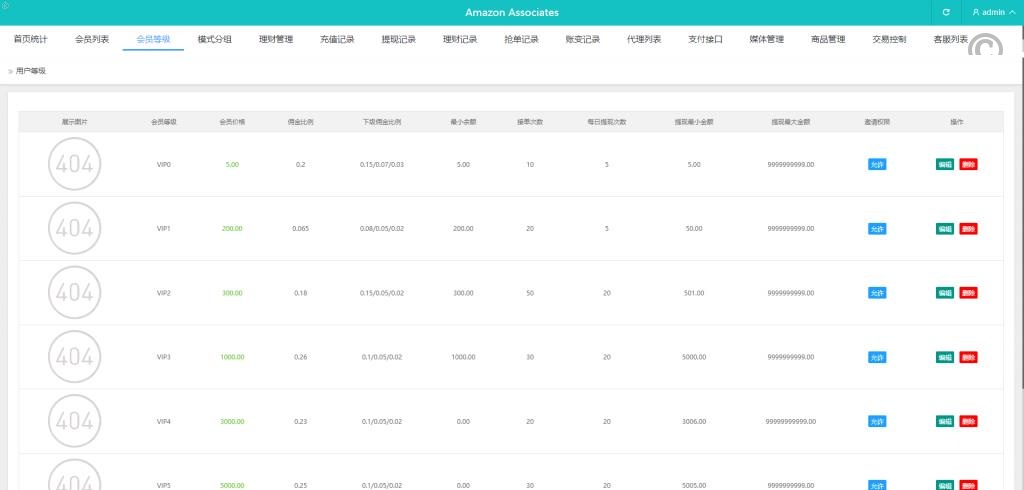Click the circular logo icon right of the tabs
This screenshot has width=1024, height=490.
coord(985,48)
